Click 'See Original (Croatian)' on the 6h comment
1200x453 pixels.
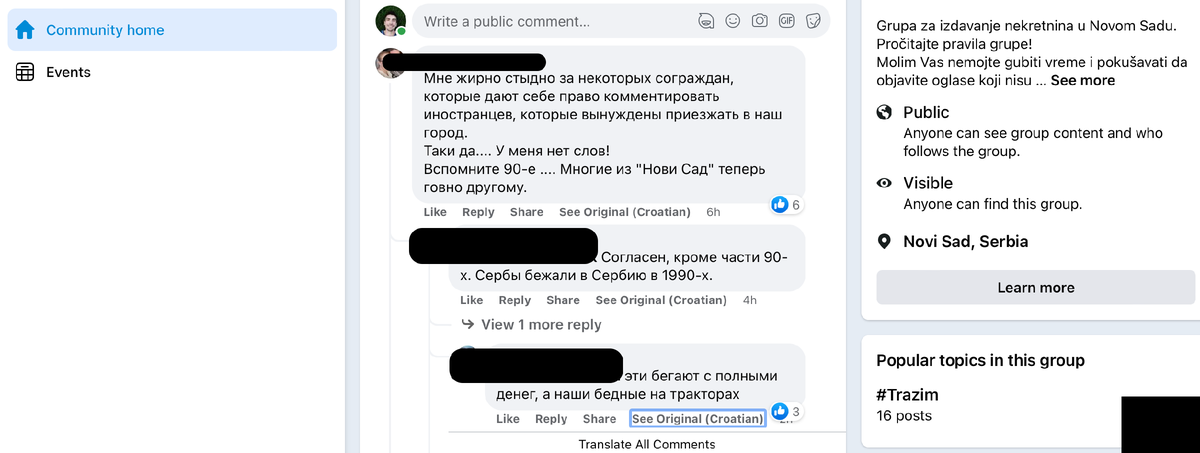(624, 212)
